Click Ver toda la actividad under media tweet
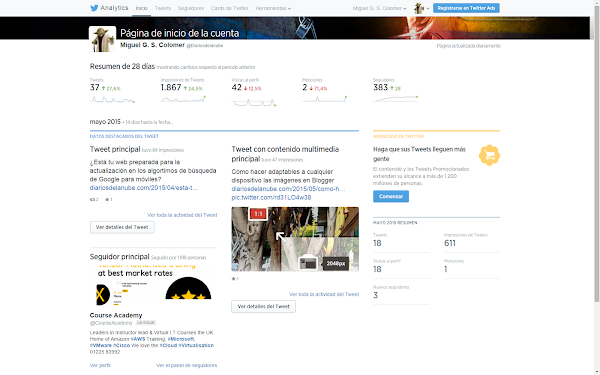This screenshot has height=375, width=600. (324, 294)
